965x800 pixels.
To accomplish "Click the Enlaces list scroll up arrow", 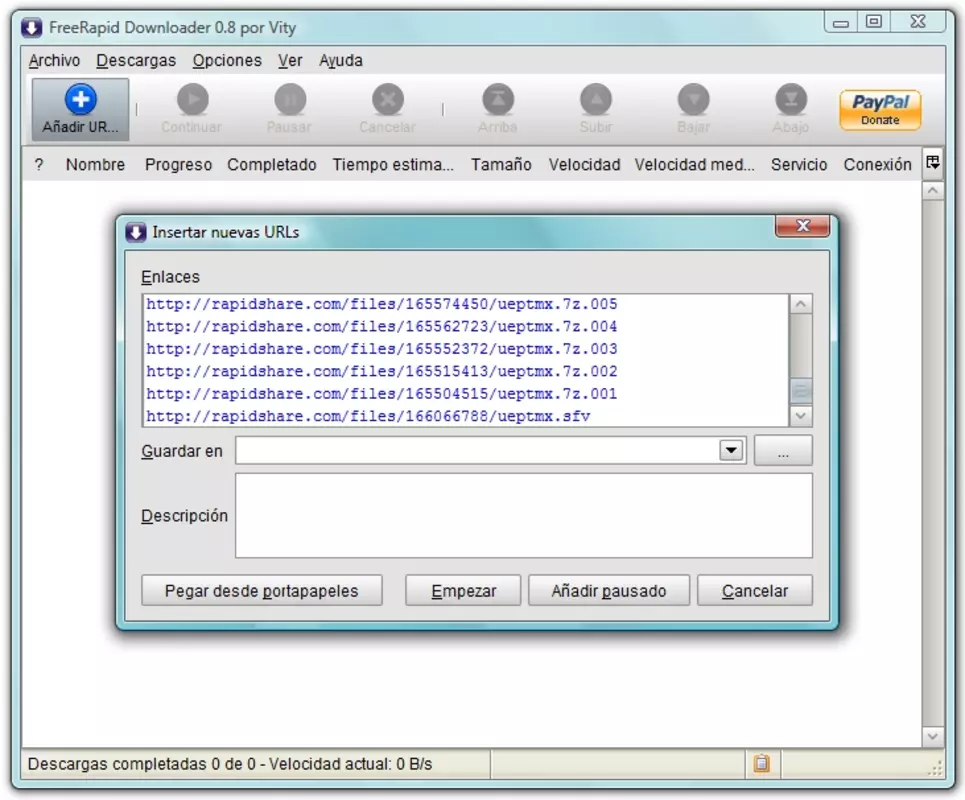I will (x=801, y=304).
